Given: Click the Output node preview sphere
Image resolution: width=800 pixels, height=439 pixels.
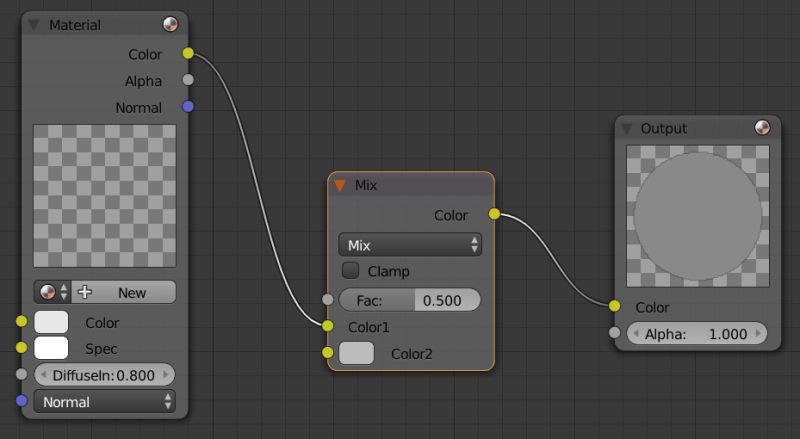Looking at the screenshot, I should point(697,216).
